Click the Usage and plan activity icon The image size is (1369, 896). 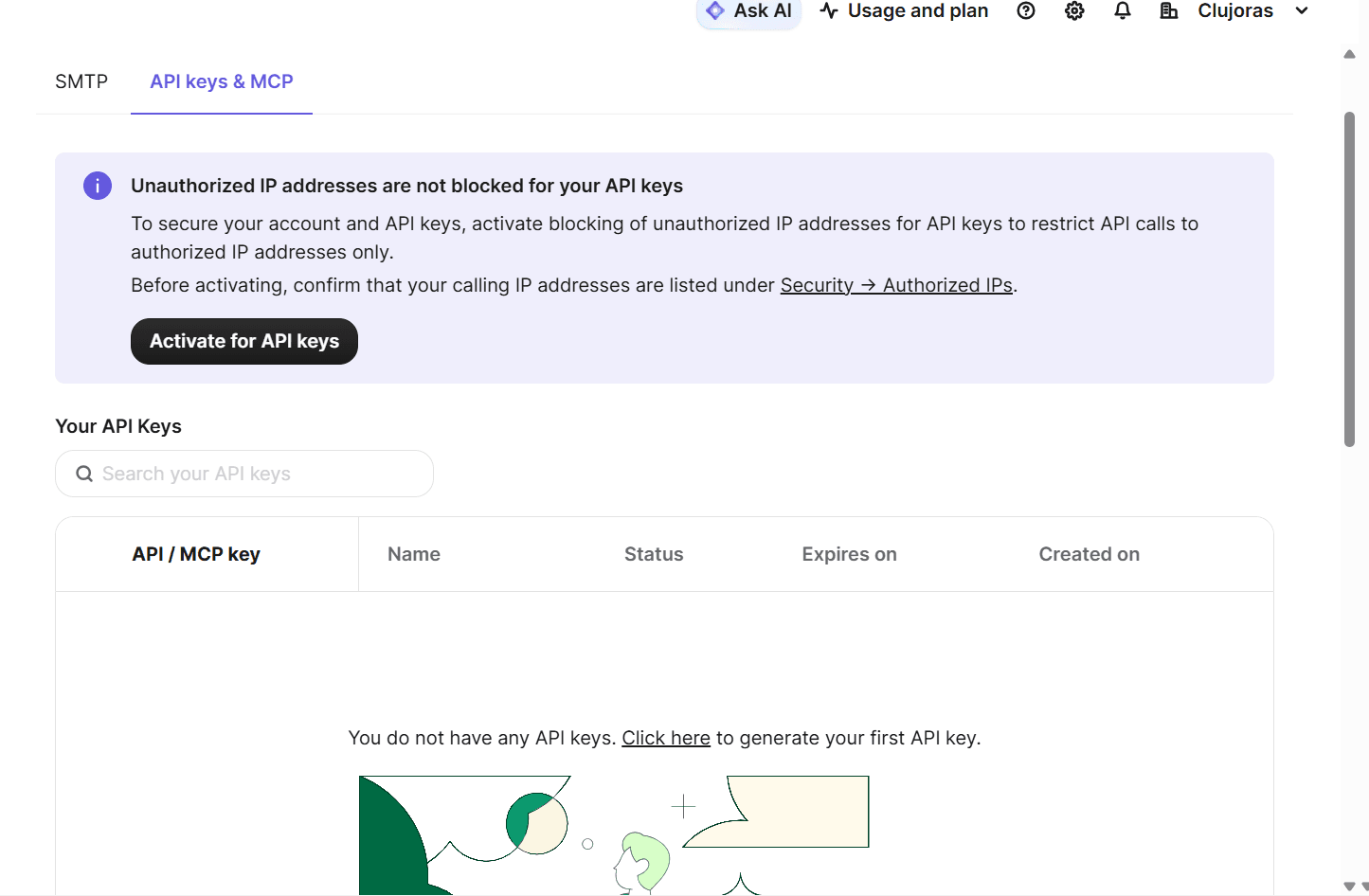click(829, 10)
